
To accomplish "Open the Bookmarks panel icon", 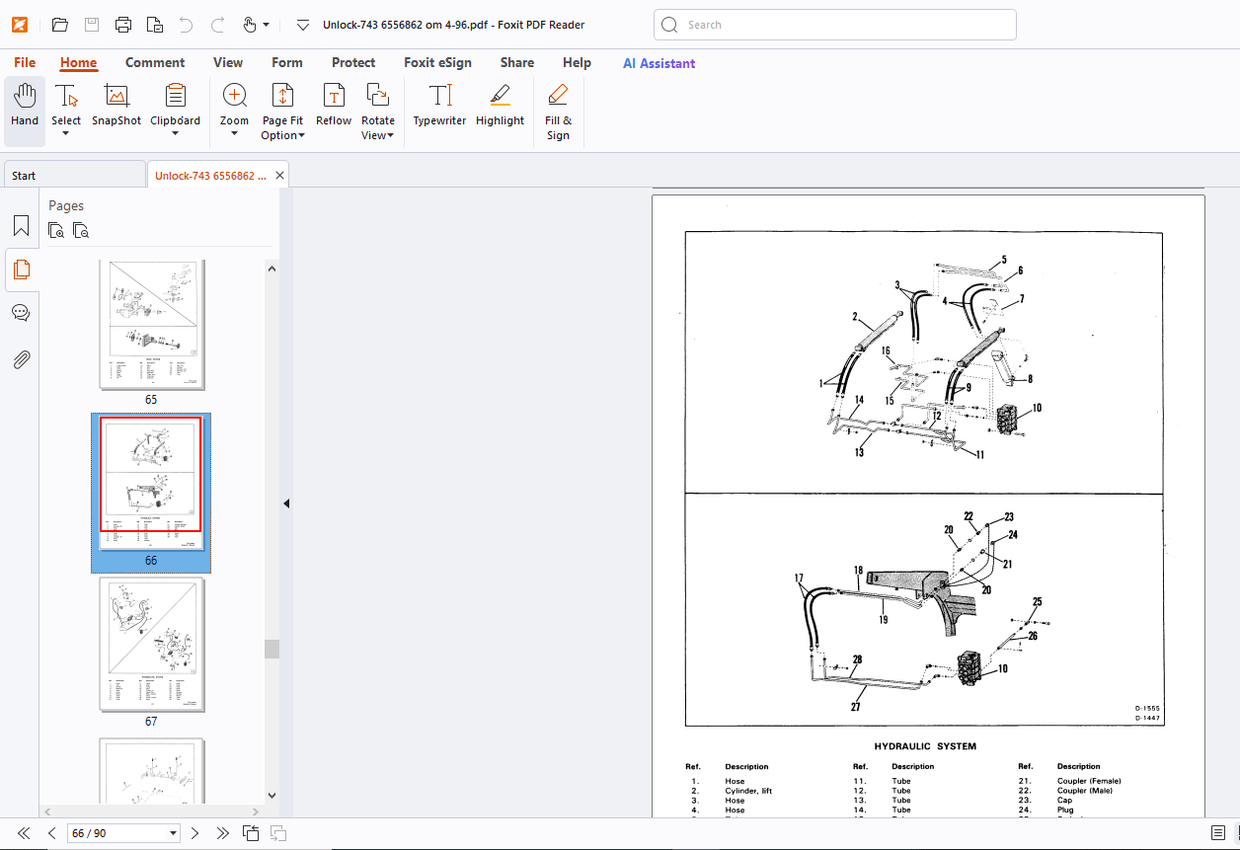I will point(21,226).
